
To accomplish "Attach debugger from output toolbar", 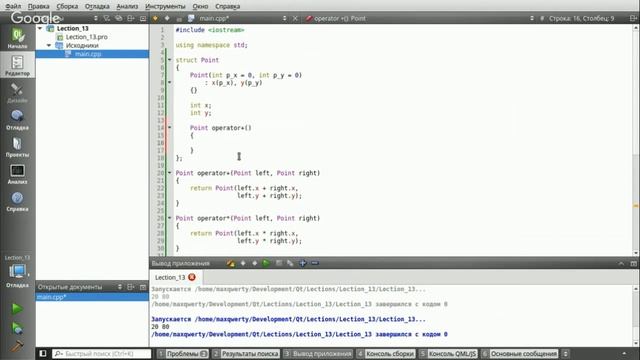I will pyautogui.click(x=290, y=263).
